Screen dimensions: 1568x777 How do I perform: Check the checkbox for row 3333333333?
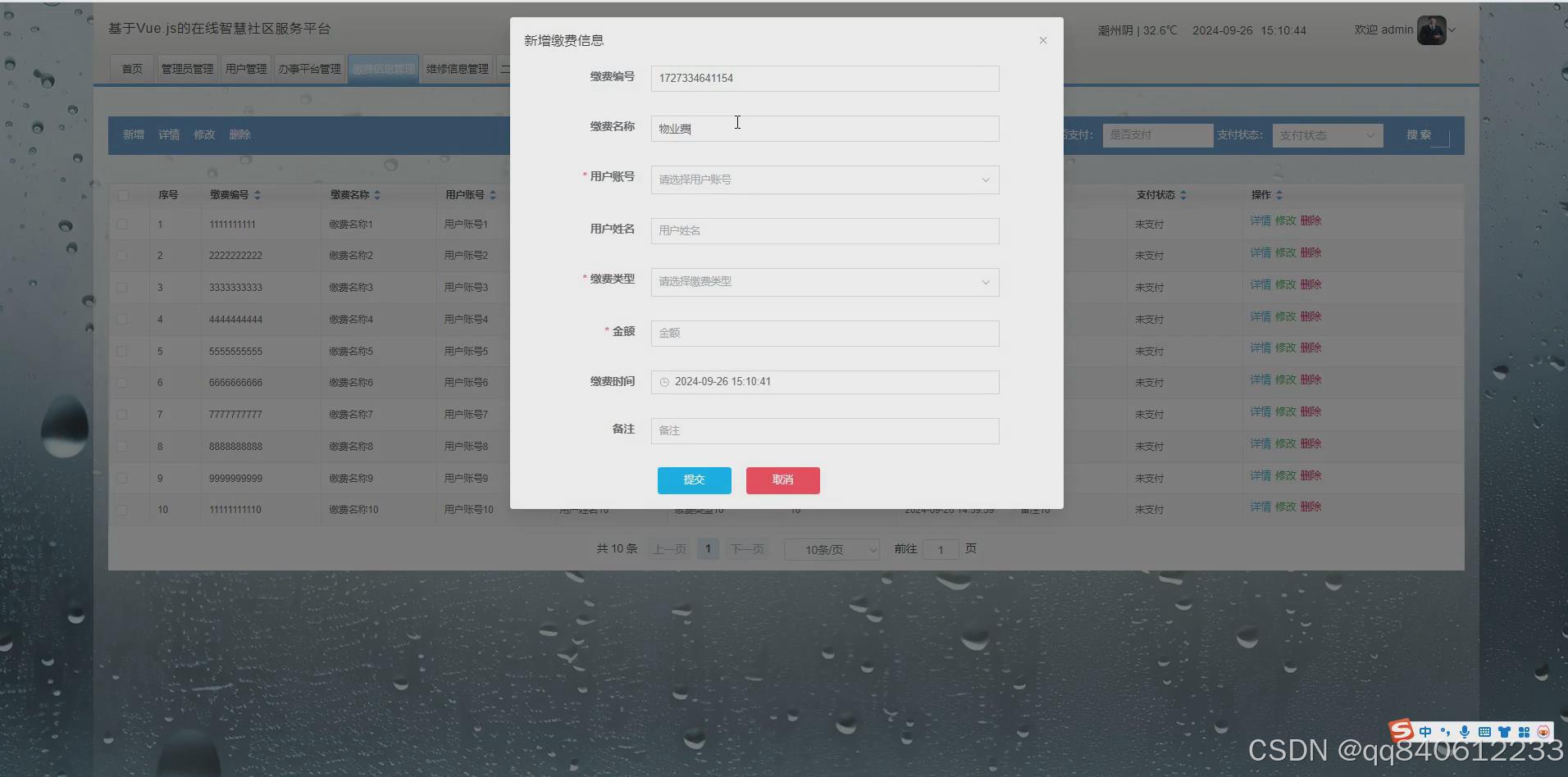[122, 288]
